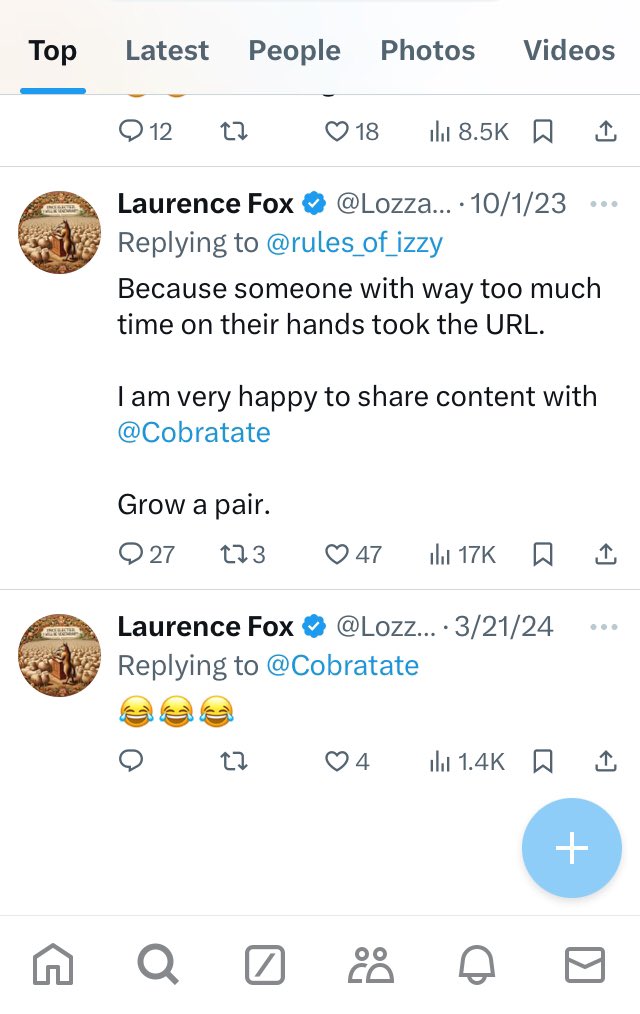Viewport: 640px width, 1014px height.
Task: Open the Communities people icon
Action: (x=372, y=965)
